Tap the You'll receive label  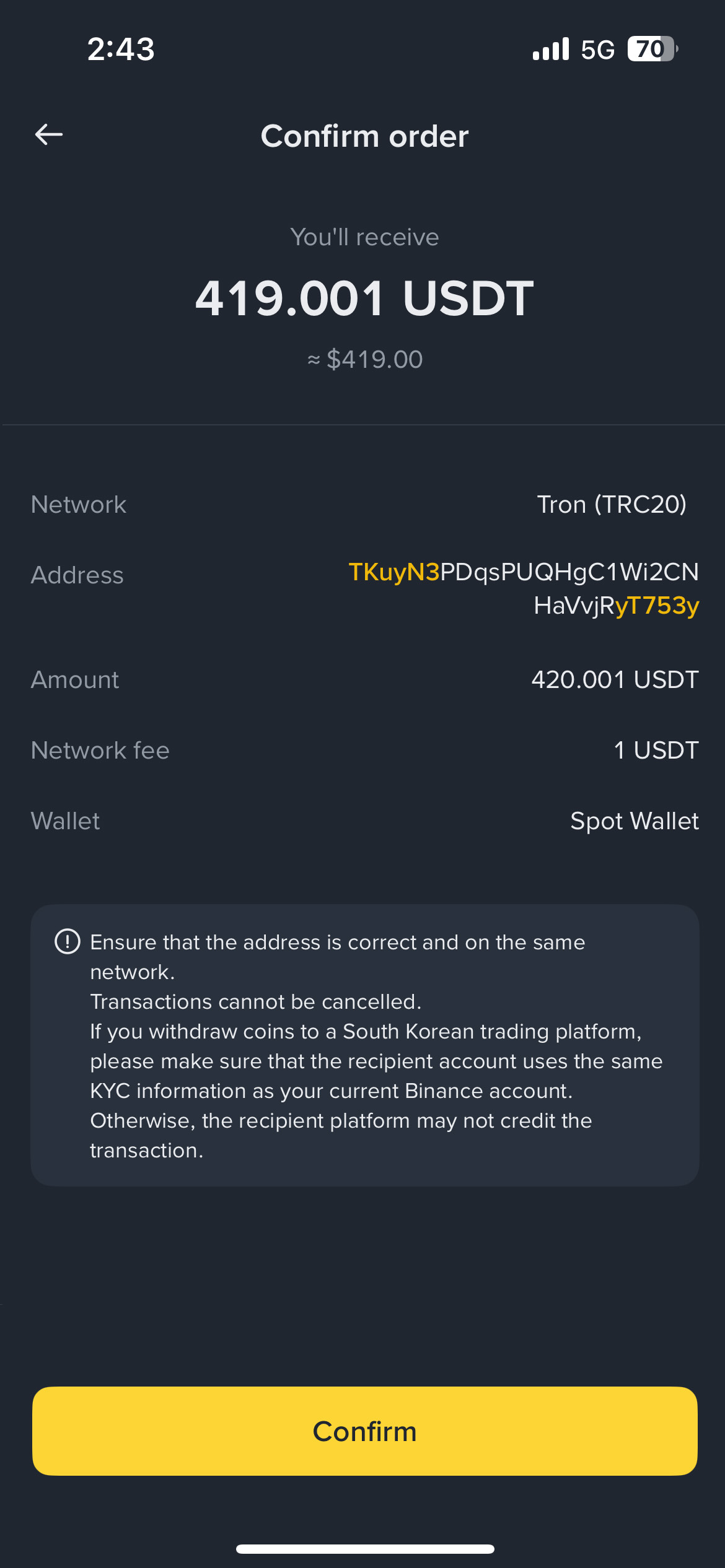(364, 237)
